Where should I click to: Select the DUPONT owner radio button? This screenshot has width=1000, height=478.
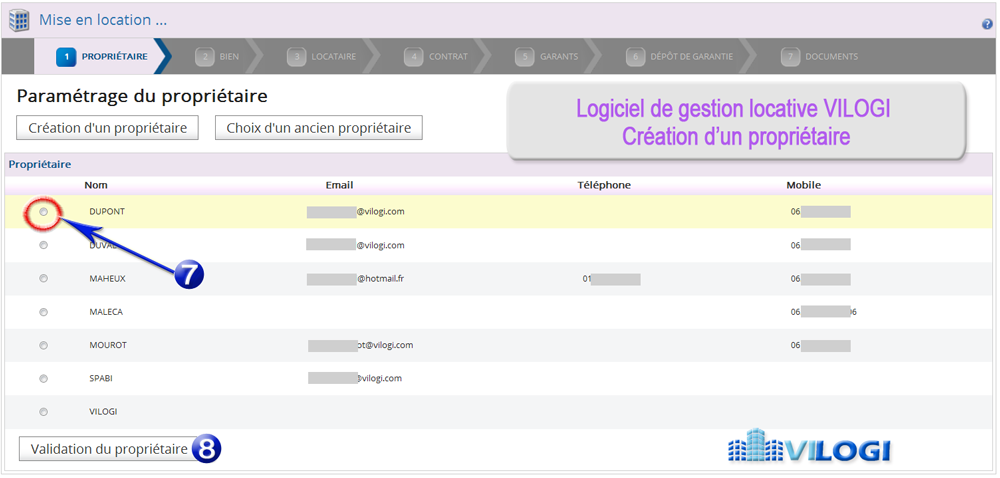point(43,212)
